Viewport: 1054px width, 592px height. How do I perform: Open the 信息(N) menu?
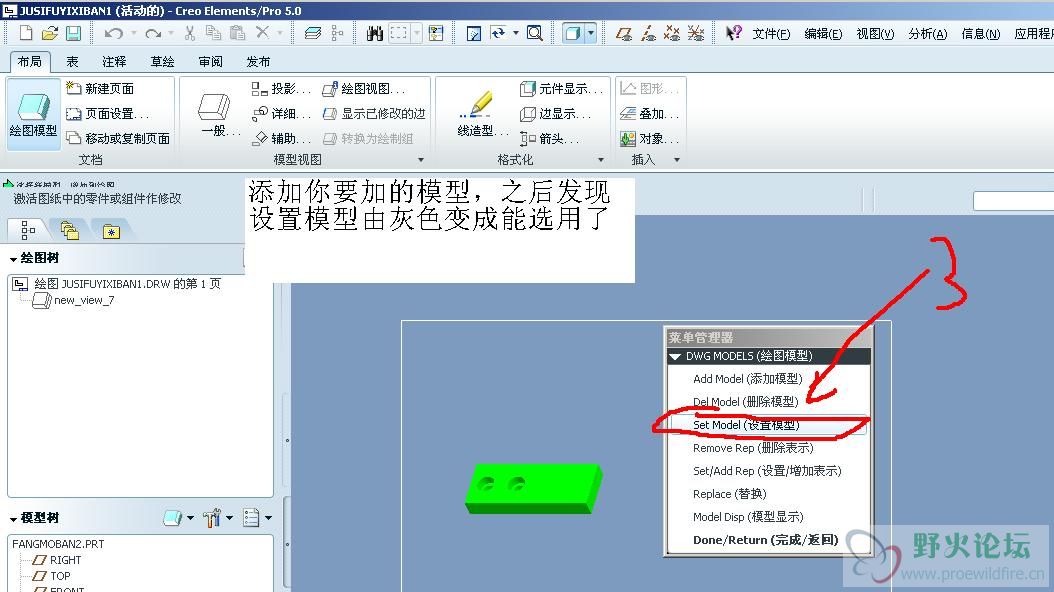click(981, 34)
